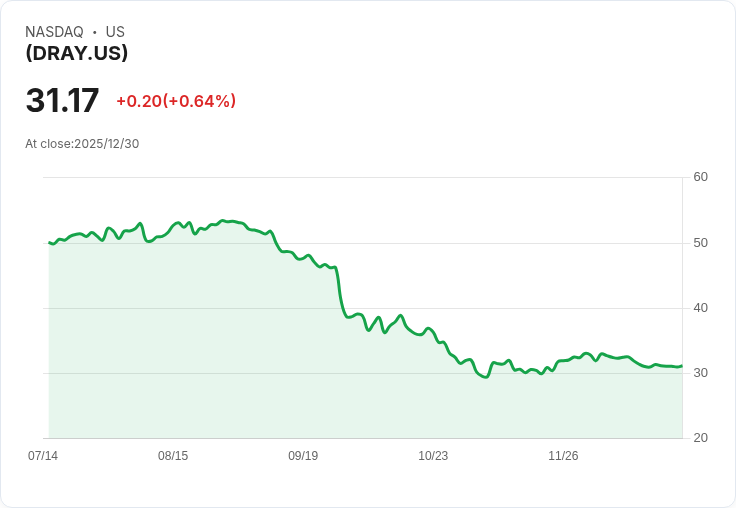The height and width of the screenshot is (508, 736).
Task: Click the 10/23 date label on x-axis
Action: pyautogui.click(x=433, y=455)
